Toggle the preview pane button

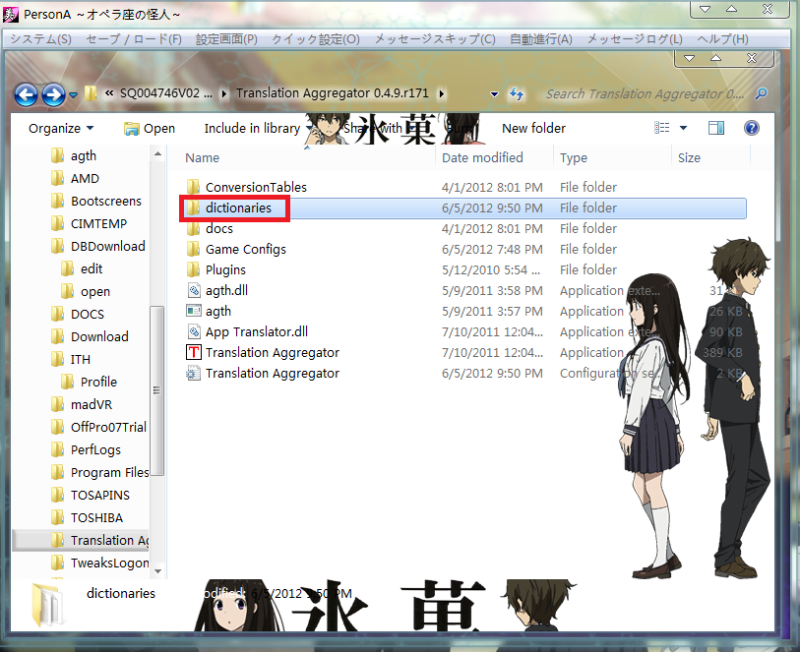[x=716, y=128]
